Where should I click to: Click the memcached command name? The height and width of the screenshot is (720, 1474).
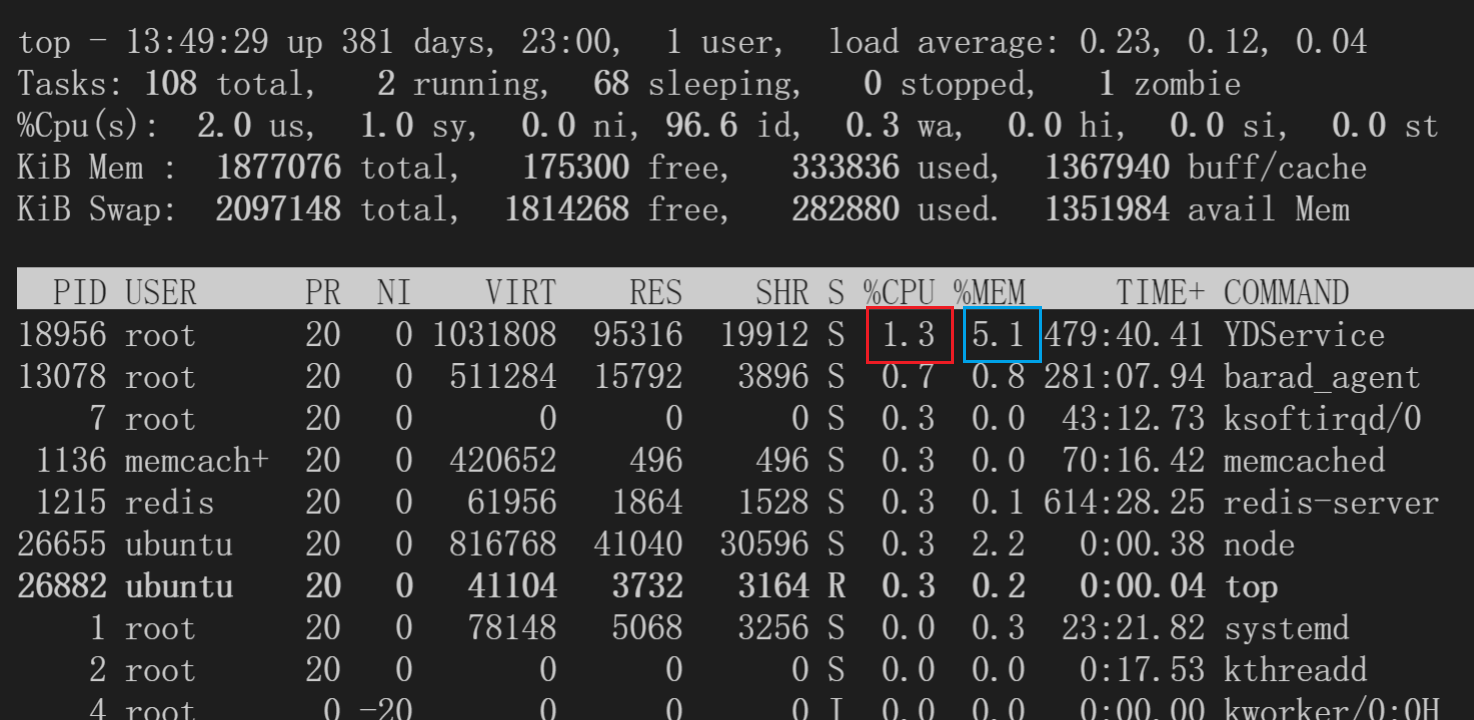[1304, 461]
